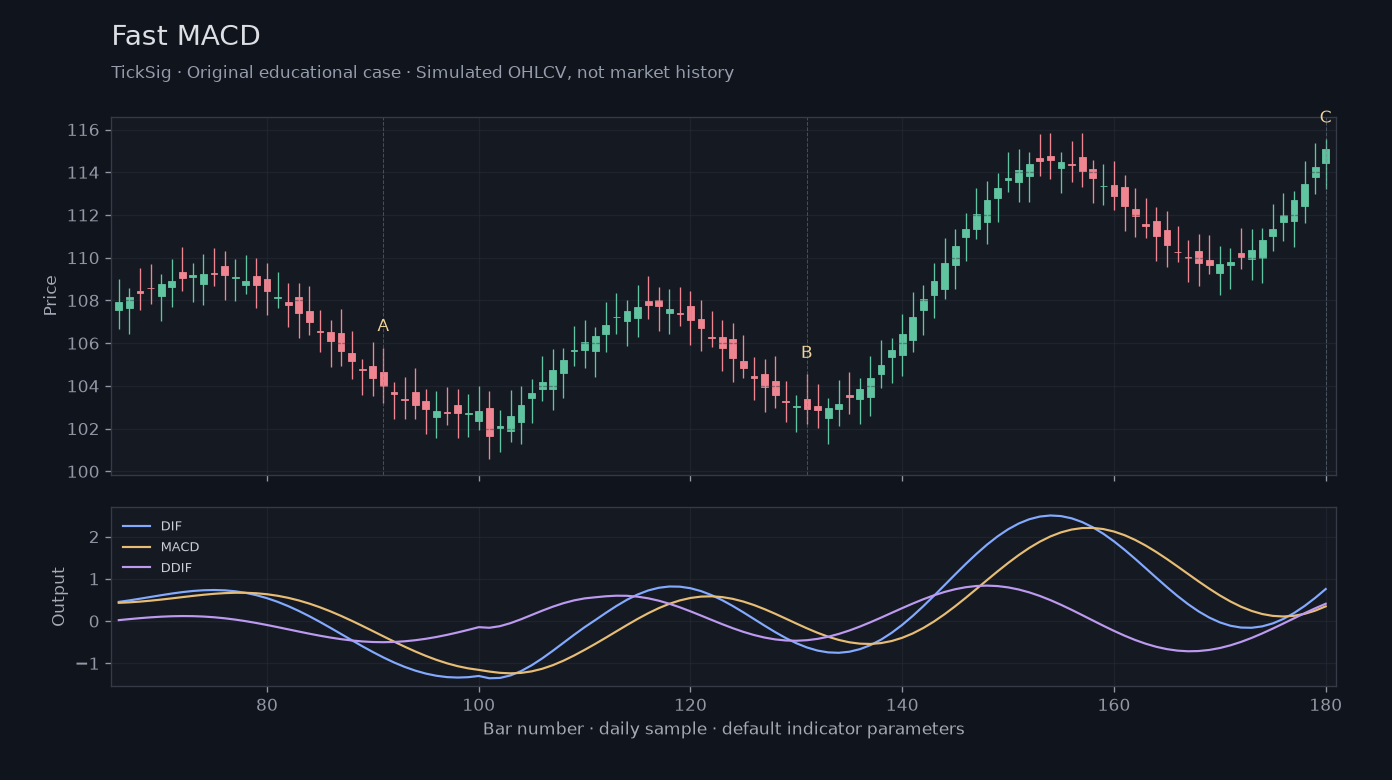Click the bar number x-axis caption
Image resolution: width=1392 pixels, height=780 pixels.
(x=724, y=729)
